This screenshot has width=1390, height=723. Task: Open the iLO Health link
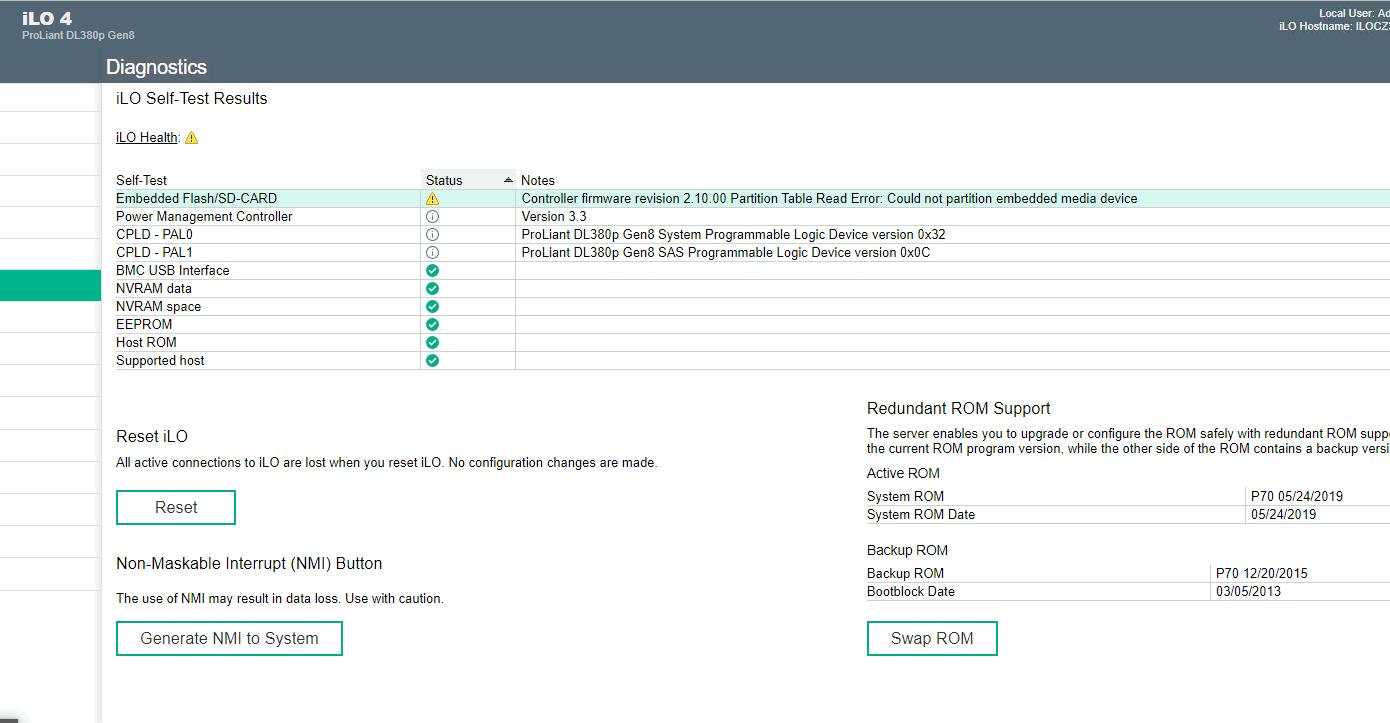tap(147, 138)
